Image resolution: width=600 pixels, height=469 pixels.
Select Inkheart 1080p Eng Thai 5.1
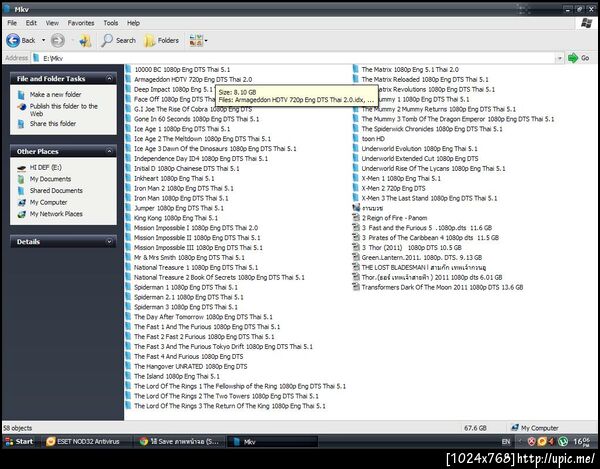(x=174, y=178)
